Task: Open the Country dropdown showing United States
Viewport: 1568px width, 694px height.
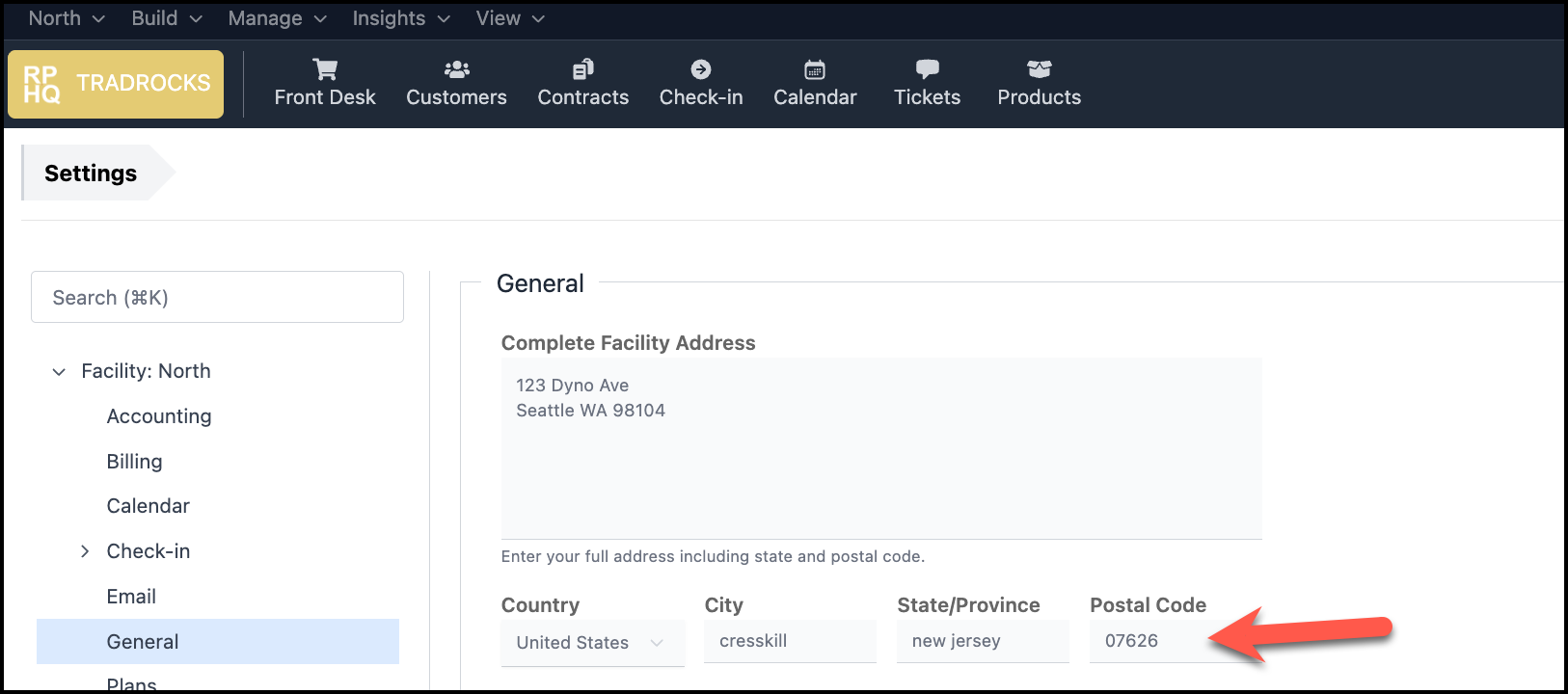Action: click(592, 643)
